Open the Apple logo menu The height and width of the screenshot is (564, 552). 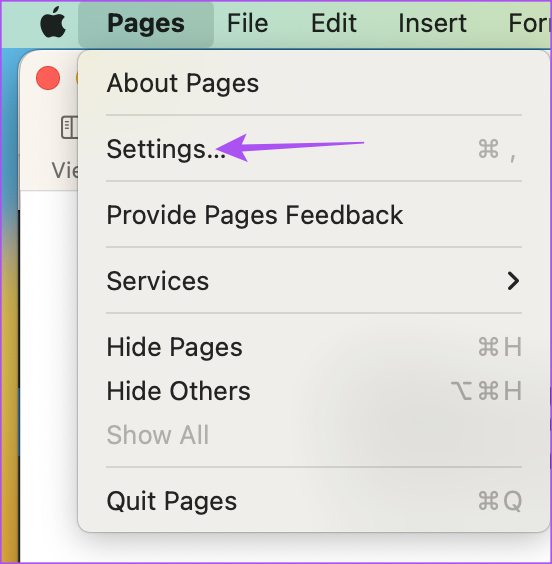(53, 23)
